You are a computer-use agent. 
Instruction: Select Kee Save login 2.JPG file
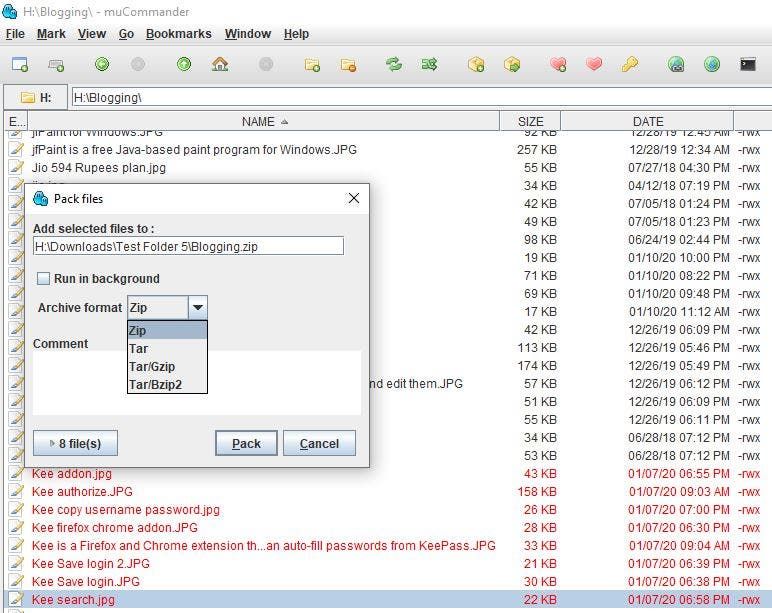(x=91, y=563)
